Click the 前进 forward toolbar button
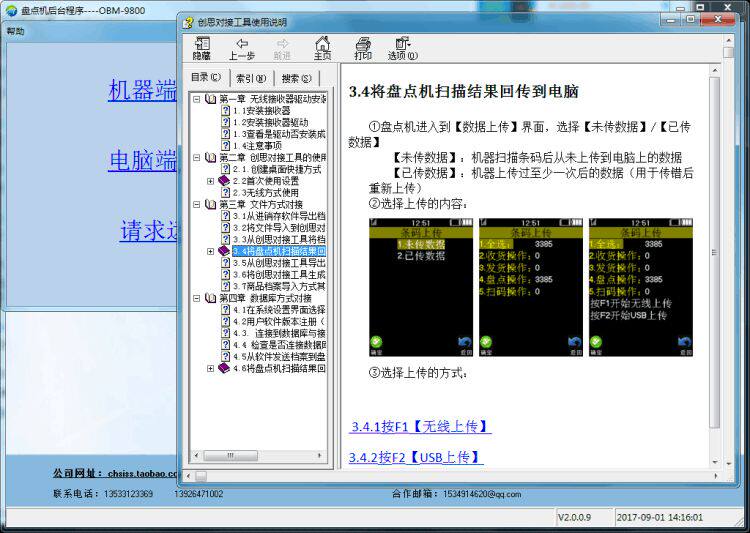The image size is (750, 533). [x=282, y=49]
